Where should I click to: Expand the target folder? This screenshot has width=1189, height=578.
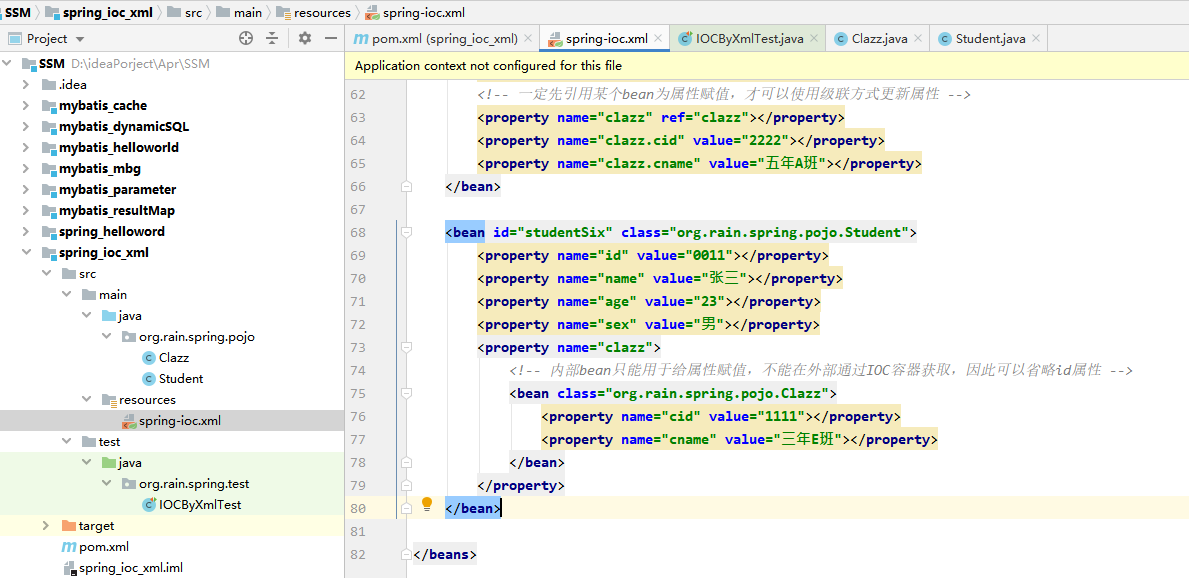click(45, 526)
